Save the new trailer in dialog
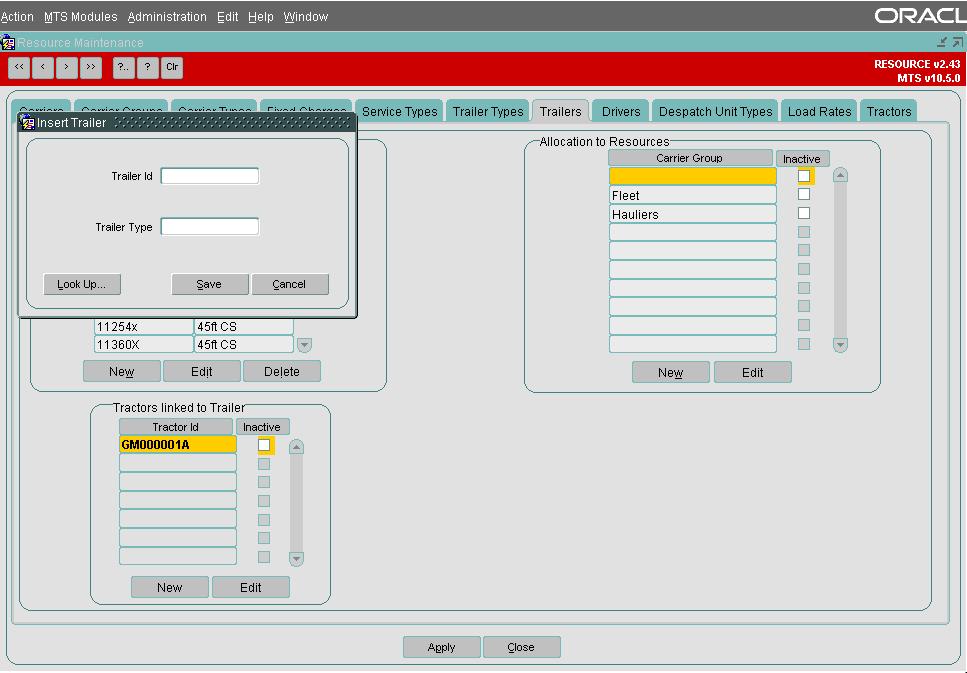967x673 pixels. point(210,284)
